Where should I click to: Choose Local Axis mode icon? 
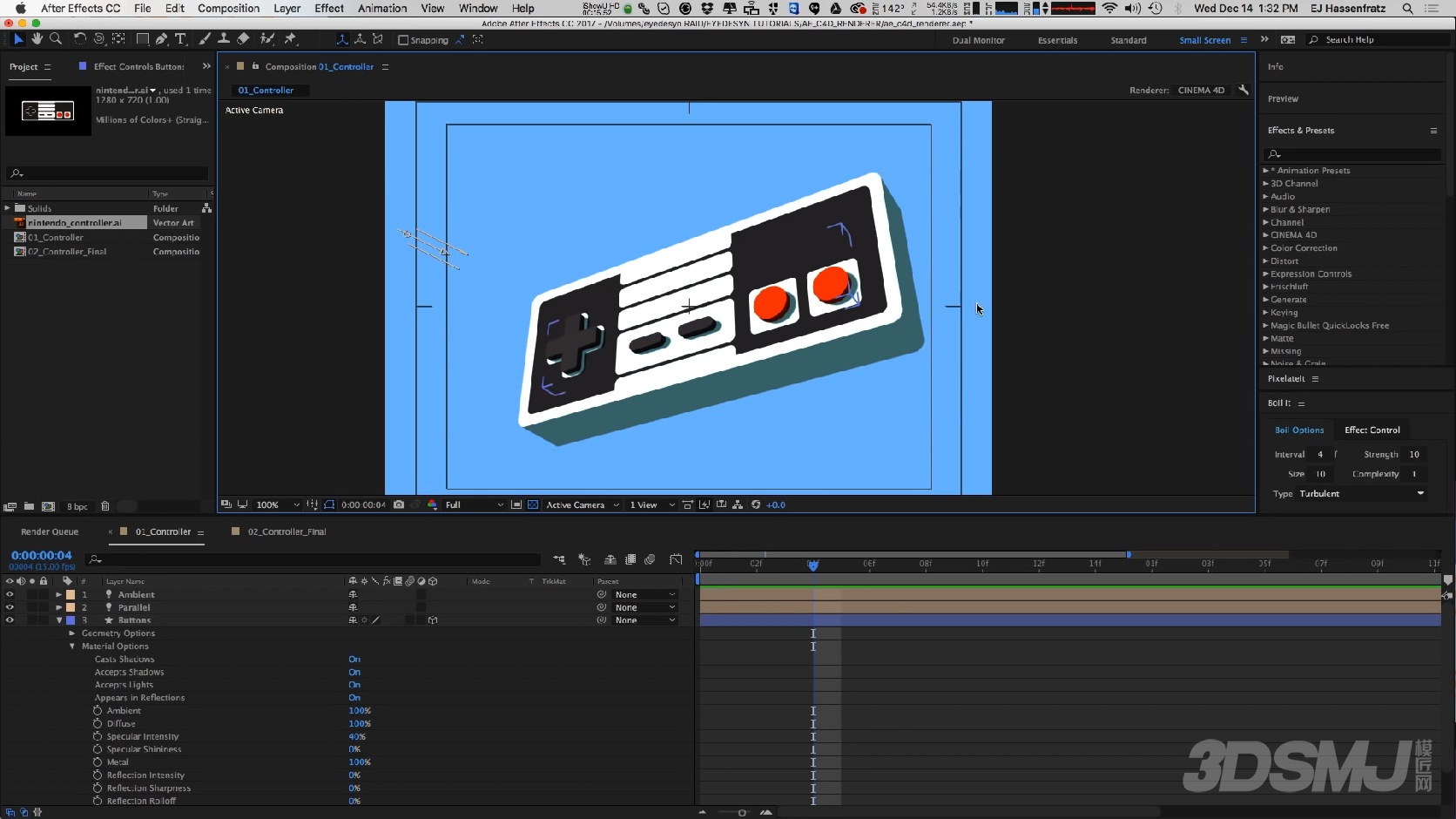click(342, 39)
